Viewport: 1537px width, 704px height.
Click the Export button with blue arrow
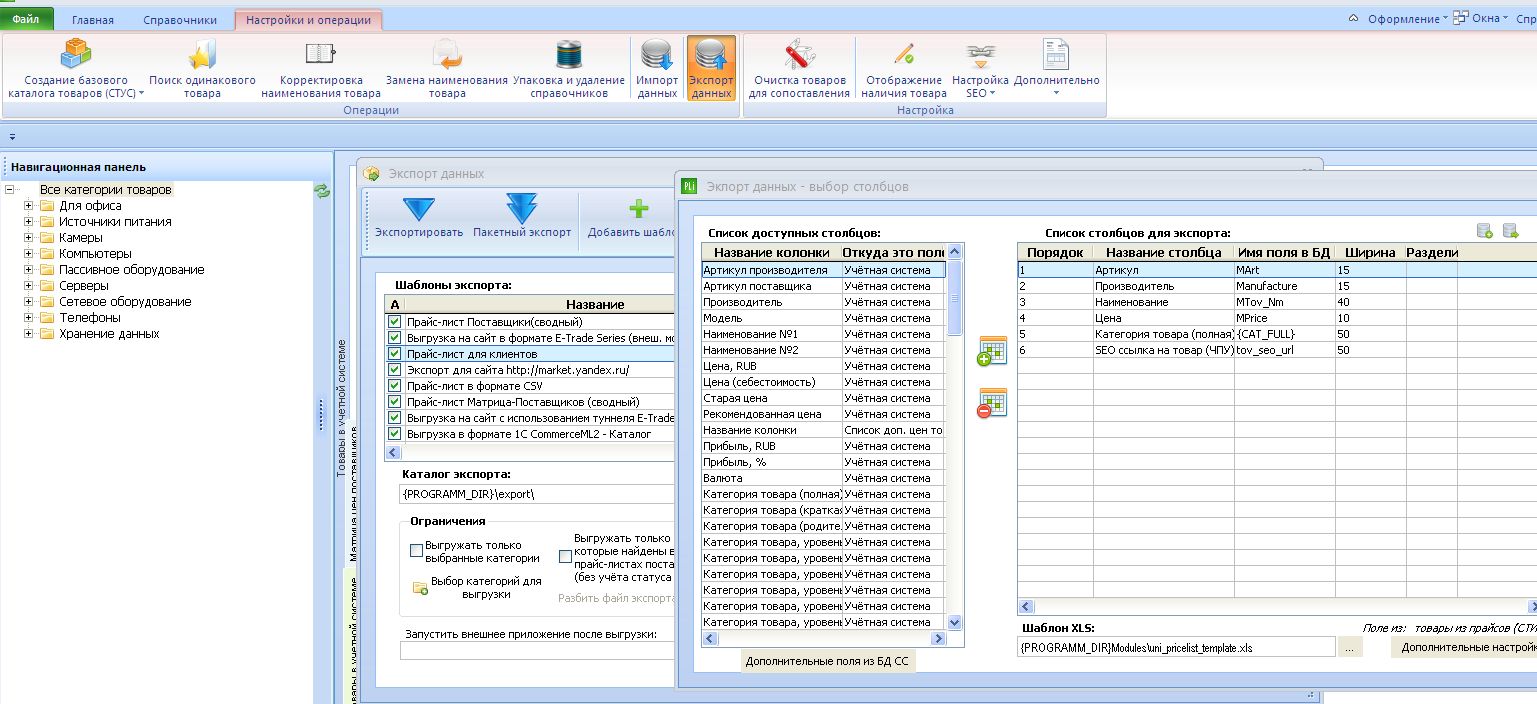point(419,218)
